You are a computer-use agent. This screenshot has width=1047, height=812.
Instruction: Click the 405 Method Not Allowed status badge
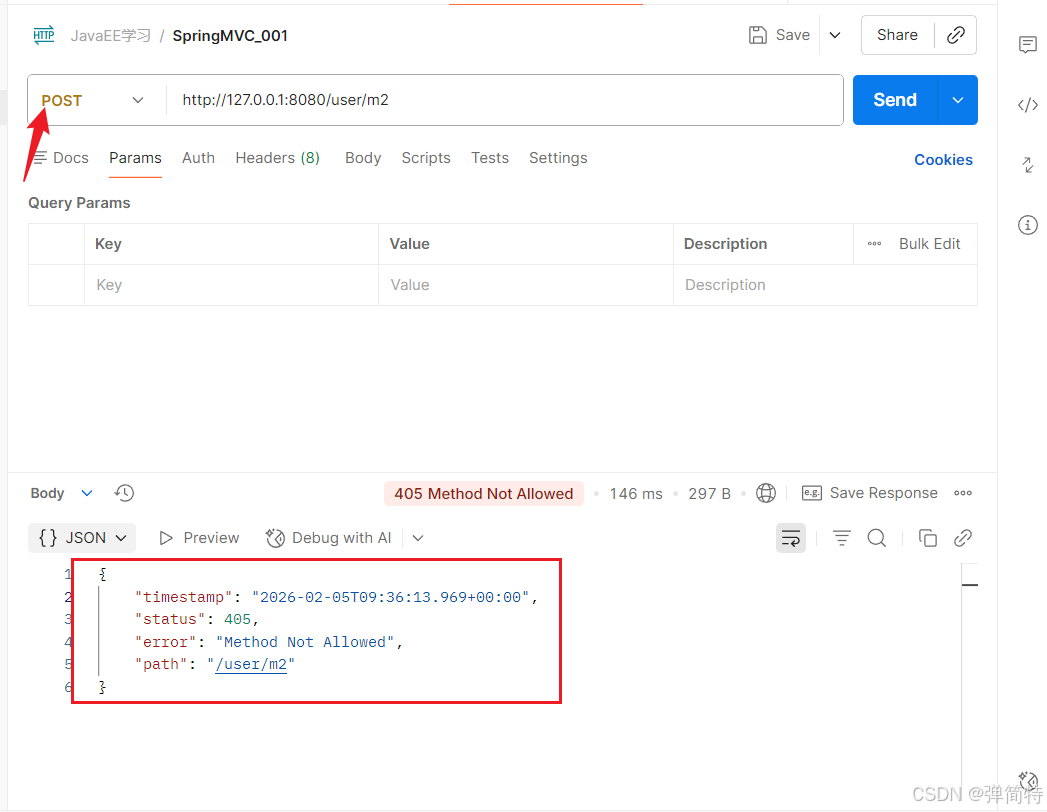pyautogui.click(x=483, y=493)
